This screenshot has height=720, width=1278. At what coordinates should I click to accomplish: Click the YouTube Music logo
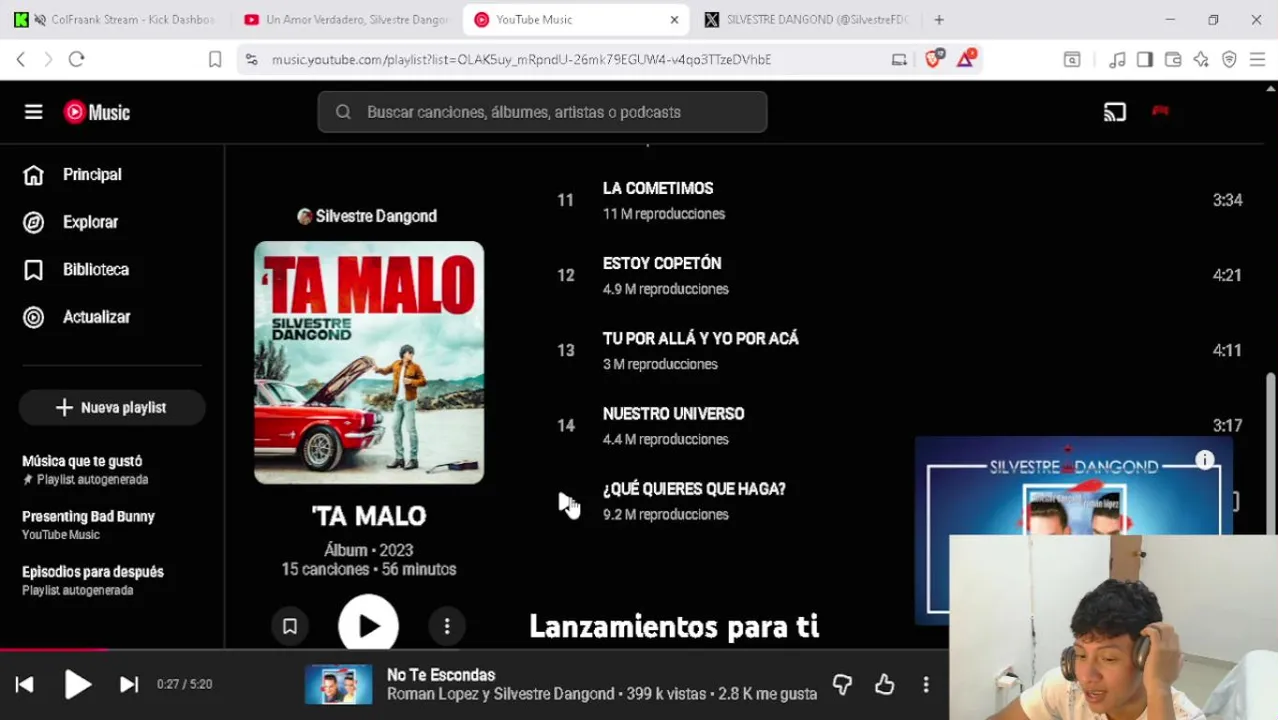(x=97, y=112)
